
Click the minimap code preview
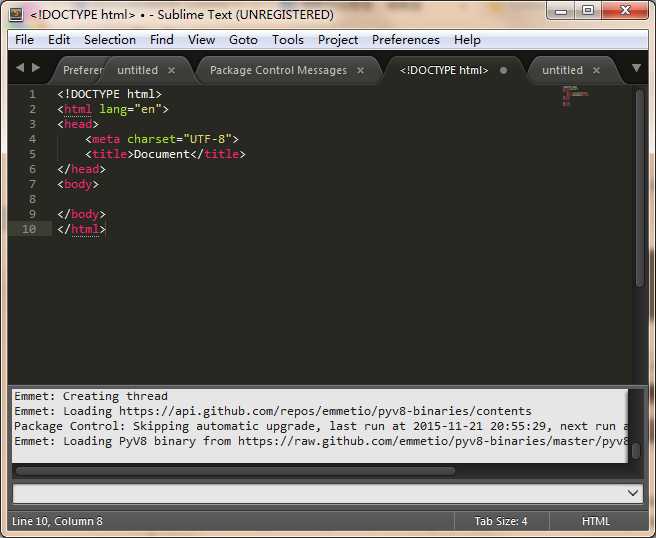pos(575,96)
